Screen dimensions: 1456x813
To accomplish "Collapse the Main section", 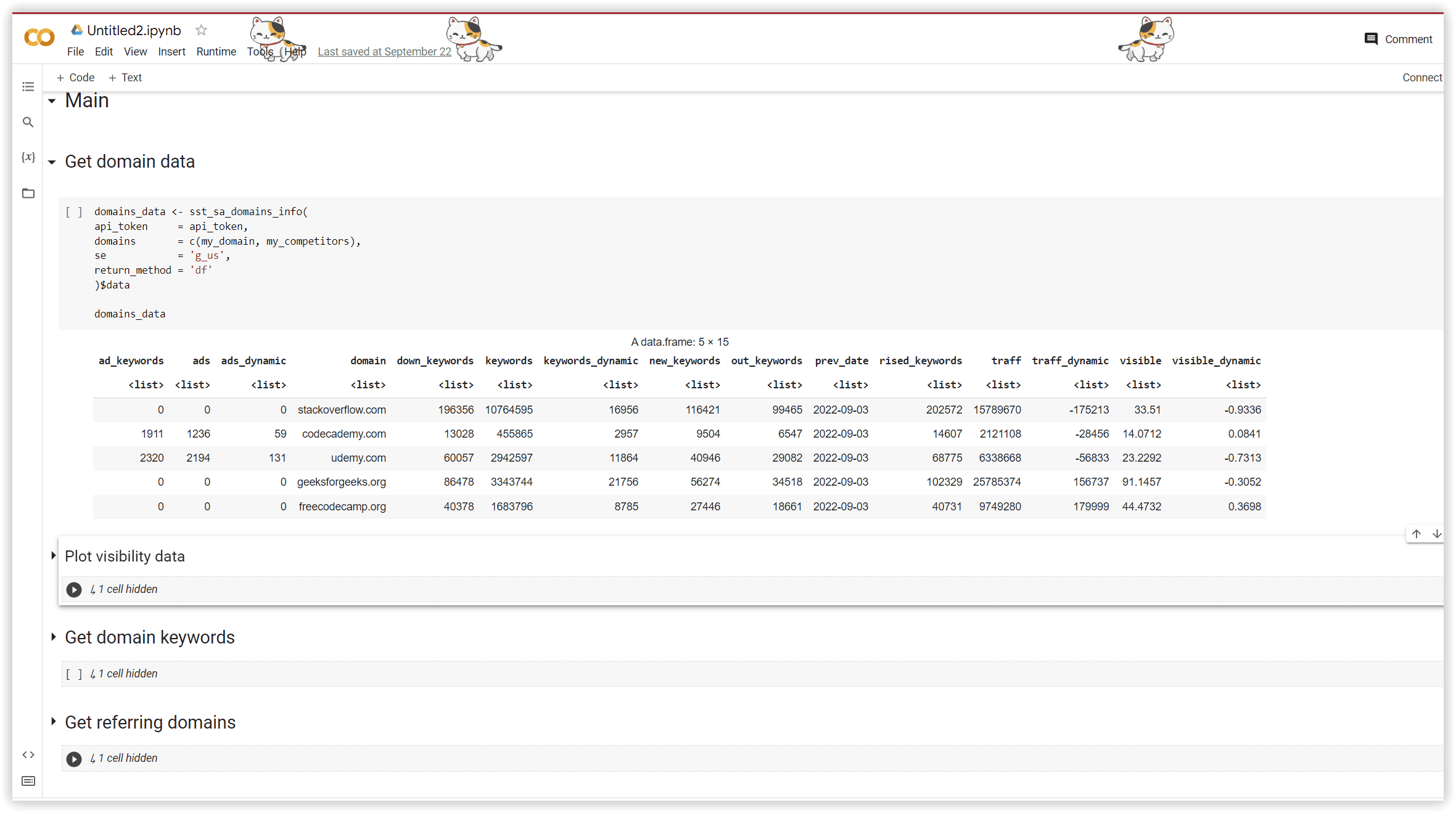I will click(52, 100).
